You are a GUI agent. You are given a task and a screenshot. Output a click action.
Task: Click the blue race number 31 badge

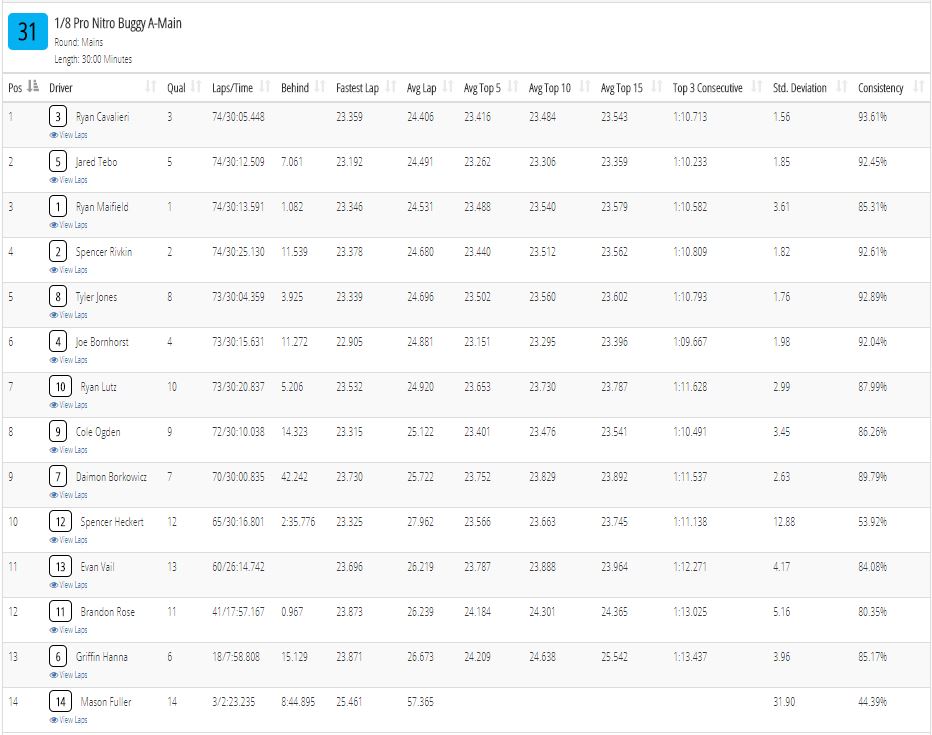point(27,31)
